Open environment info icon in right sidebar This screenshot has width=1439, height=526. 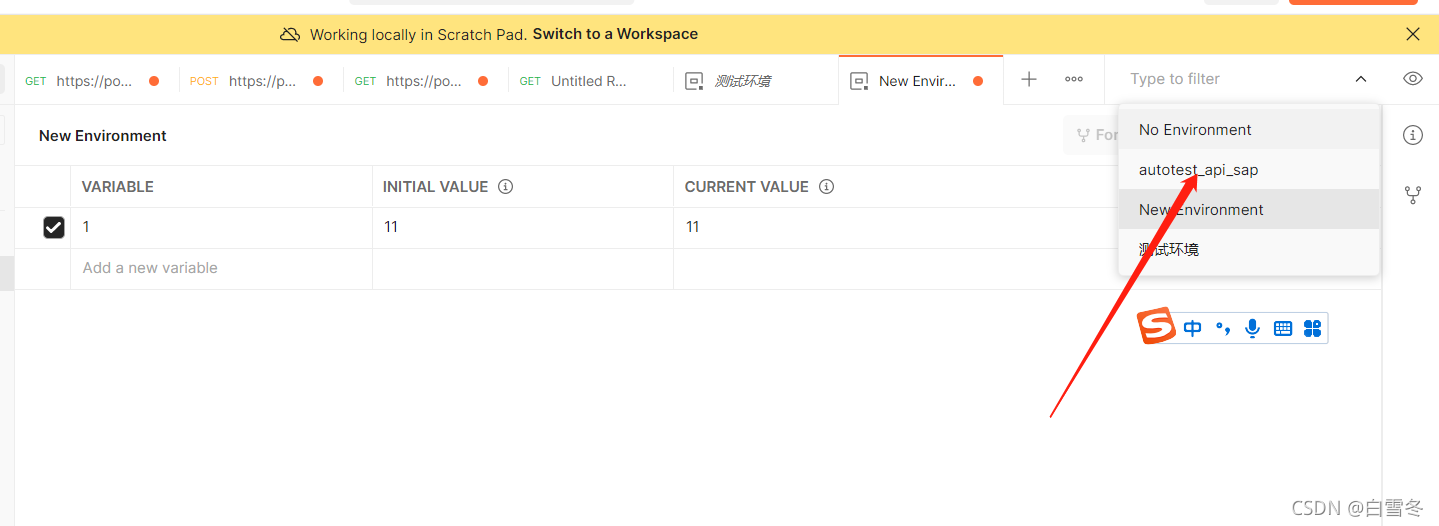1412,135
